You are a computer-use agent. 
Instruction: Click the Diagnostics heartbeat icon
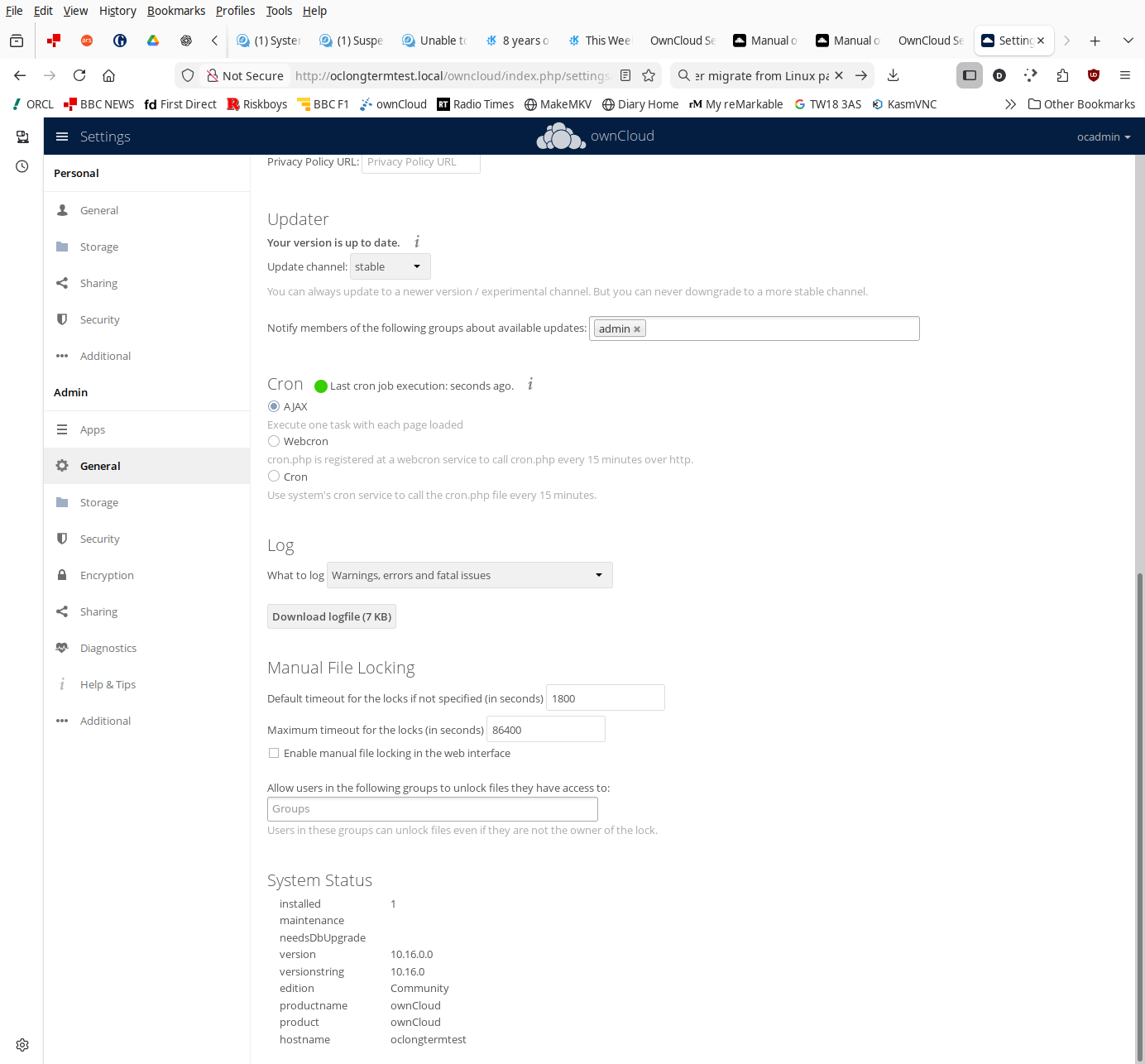coord(62,648)
